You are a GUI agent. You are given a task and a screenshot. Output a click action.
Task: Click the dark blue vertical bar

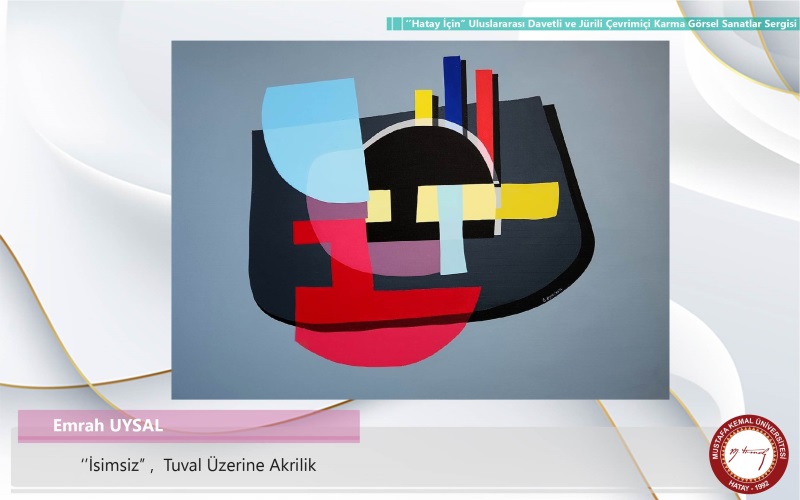coord(453,90)
